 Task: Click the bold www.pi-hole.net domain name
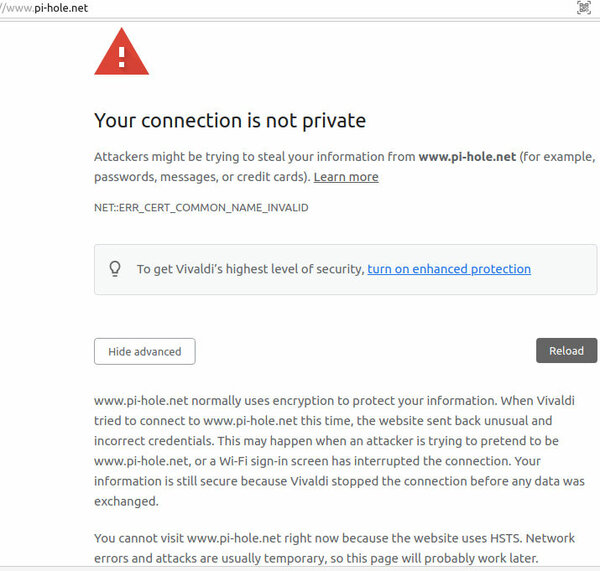pos(467,157)
